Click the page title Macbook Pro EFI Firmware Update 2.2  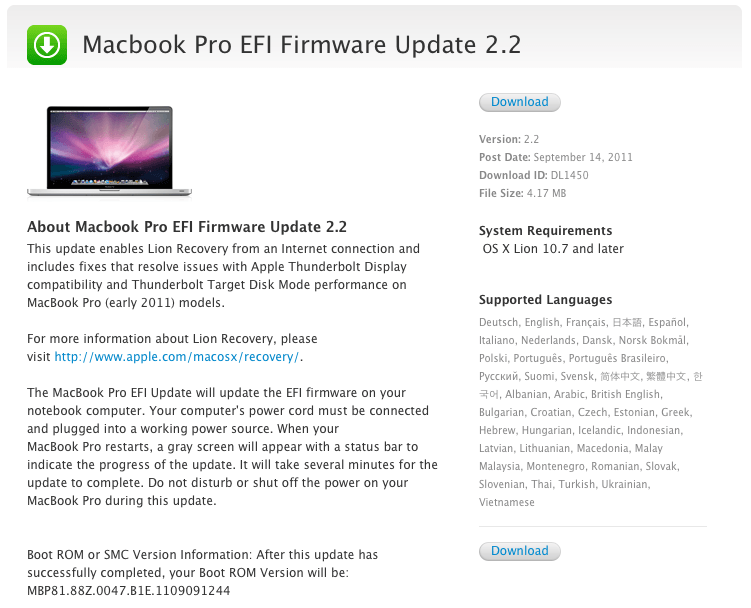[x=302, y=45]
